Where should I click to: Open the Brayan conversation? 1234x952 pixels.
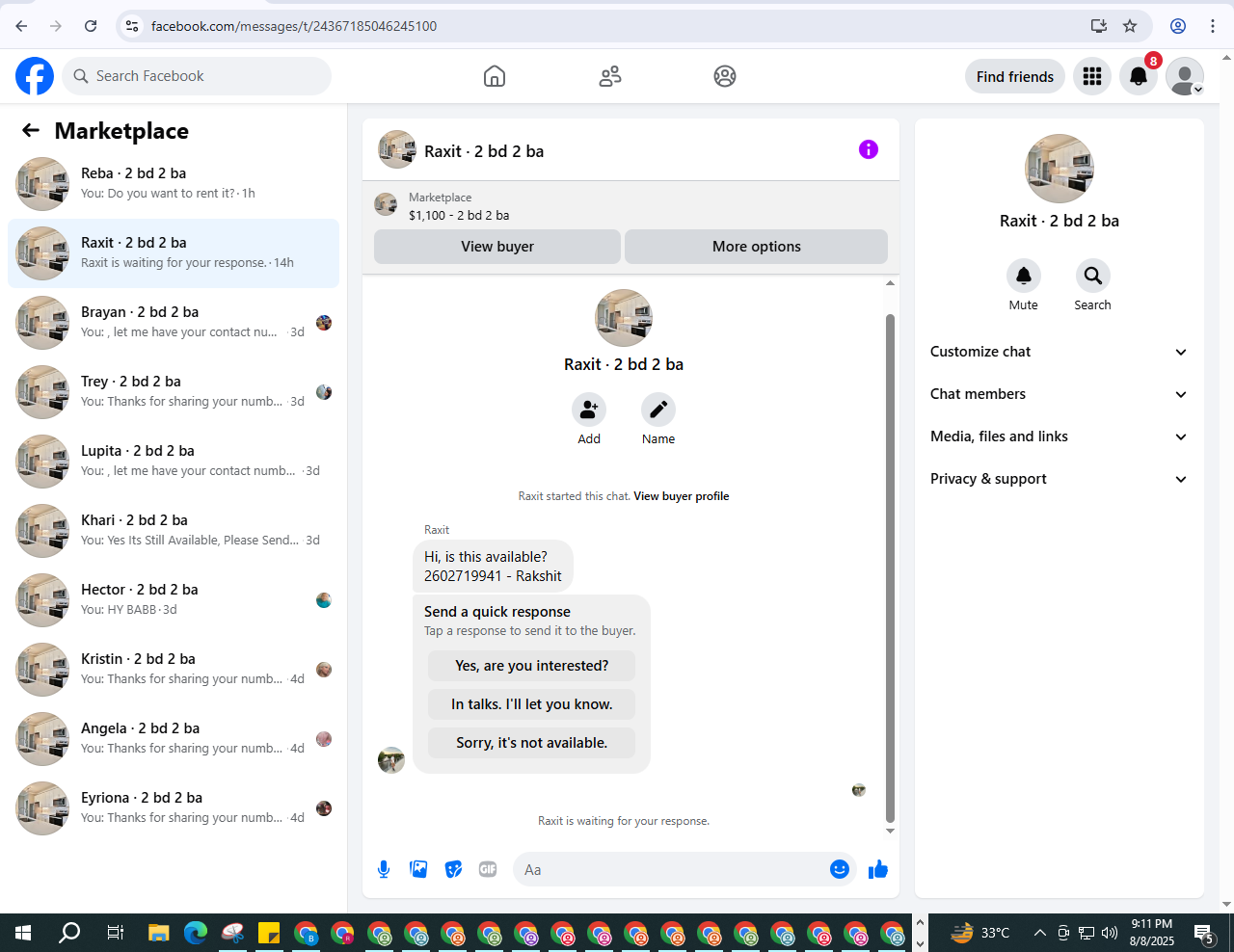(x=174, y=323)
